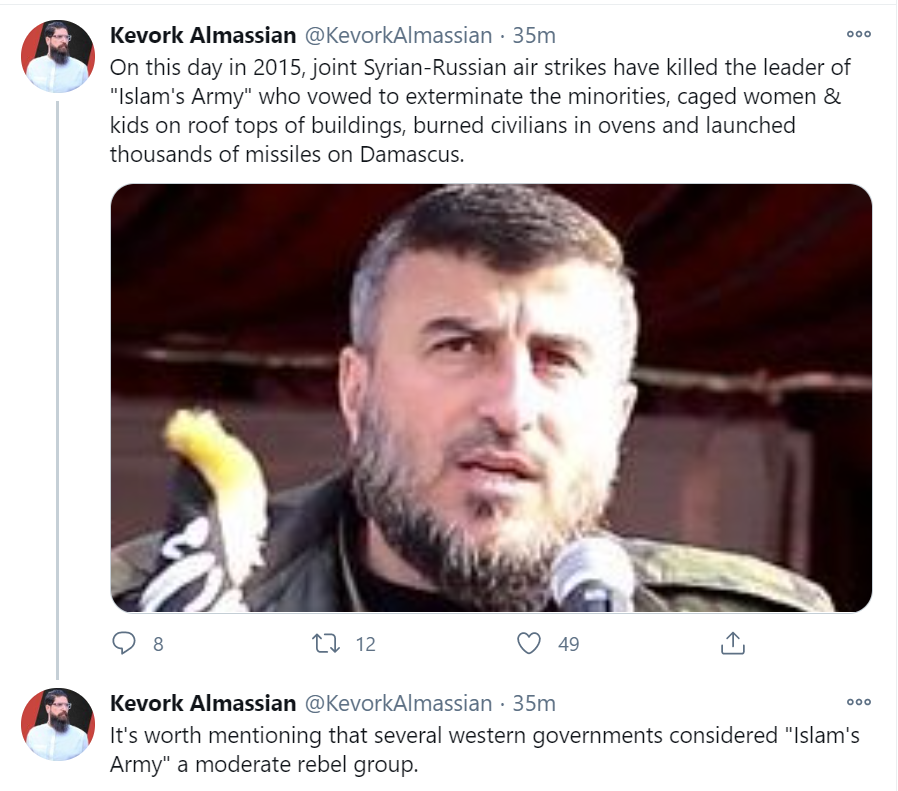Open the three-dot menu of the second tweet
Image resolution: width=898 pixels, height=791 pixels.
pyautogui.click(x=858, y=702)
